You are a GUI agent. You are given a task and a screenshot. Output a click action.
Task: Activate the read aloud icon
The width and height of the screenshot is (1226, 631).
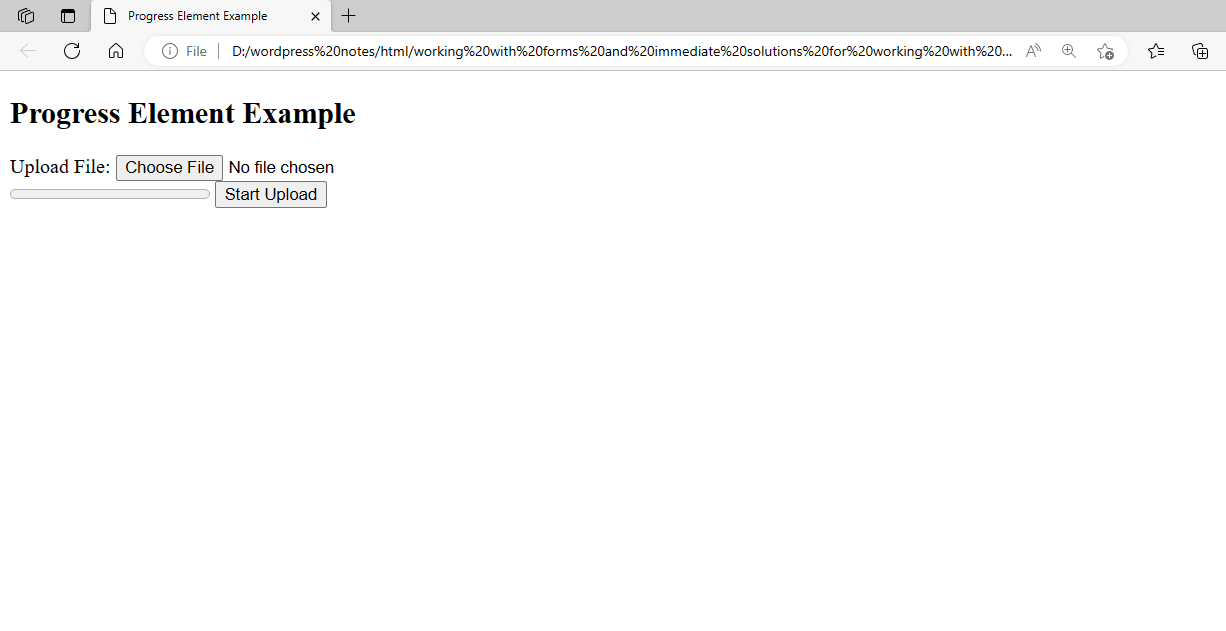1033,51
